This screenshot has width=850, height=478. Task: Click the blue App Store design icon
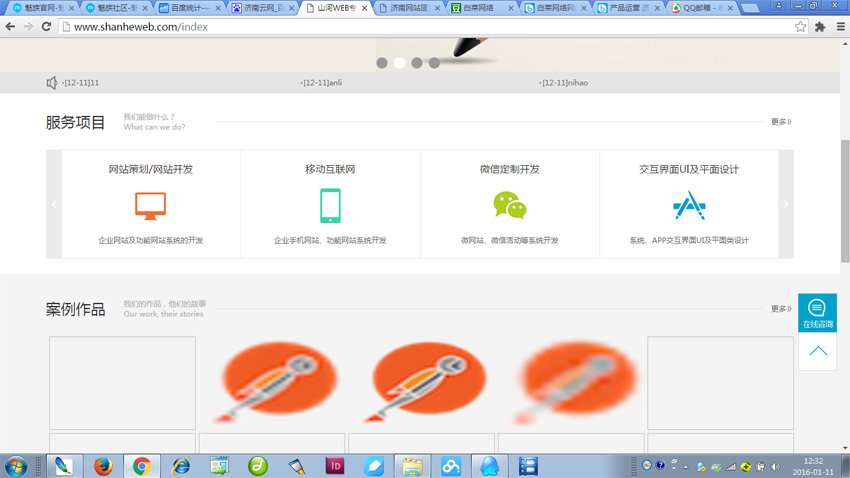click(x=689, y=205)
